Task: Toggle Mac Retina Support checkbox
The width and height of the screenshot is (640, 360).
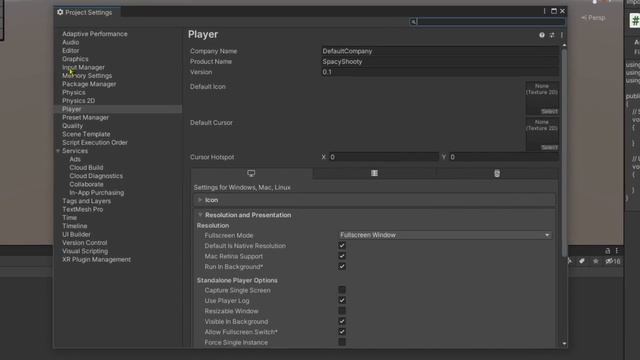Action: 342,256
